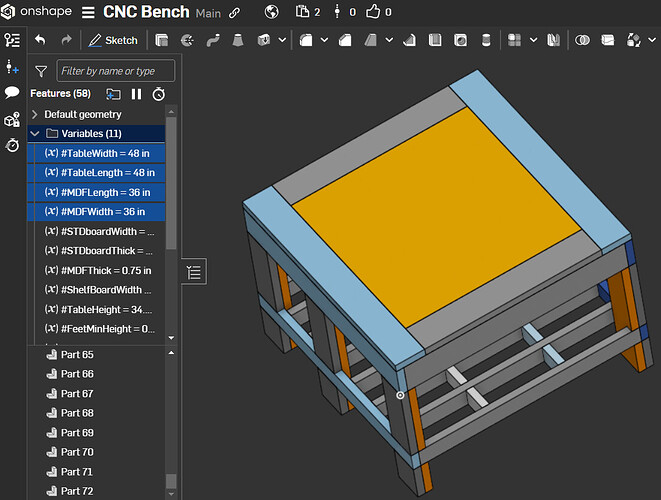Toggle pause regeneration button
Viewport: 661px width, 500px height.
(x=136, y=94)
